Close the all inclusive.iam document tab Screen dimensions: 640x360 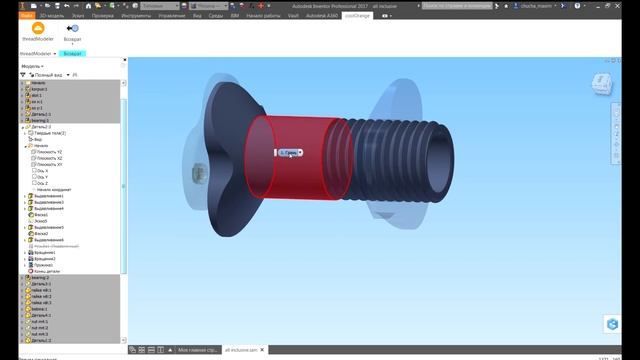coord(262,350)
